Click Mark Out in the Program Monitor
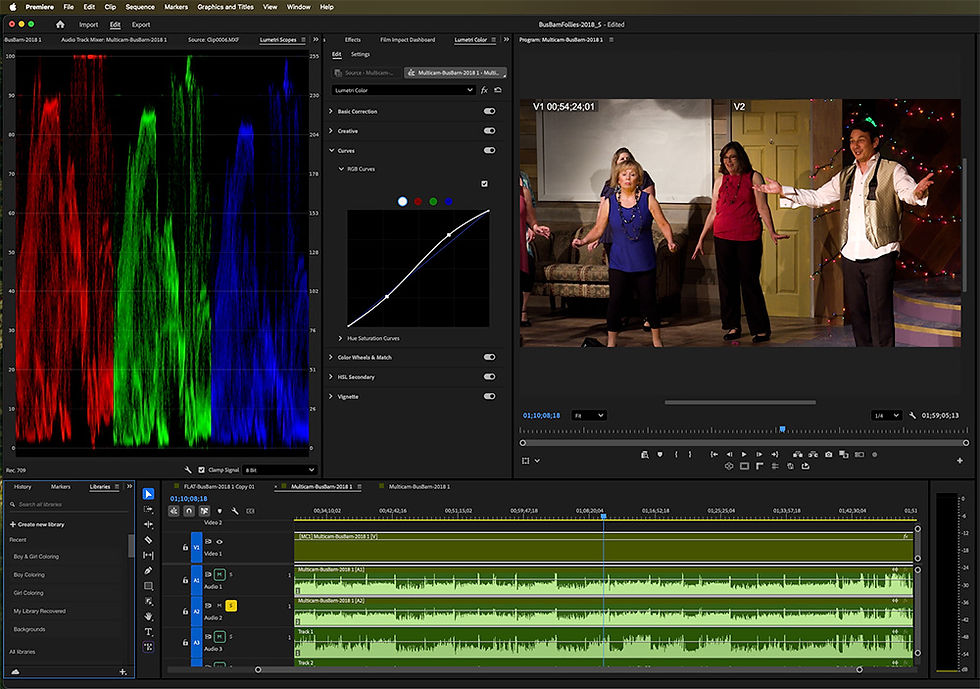The height and width of the screenshot is (689, 980). click(x=690, y=455)
